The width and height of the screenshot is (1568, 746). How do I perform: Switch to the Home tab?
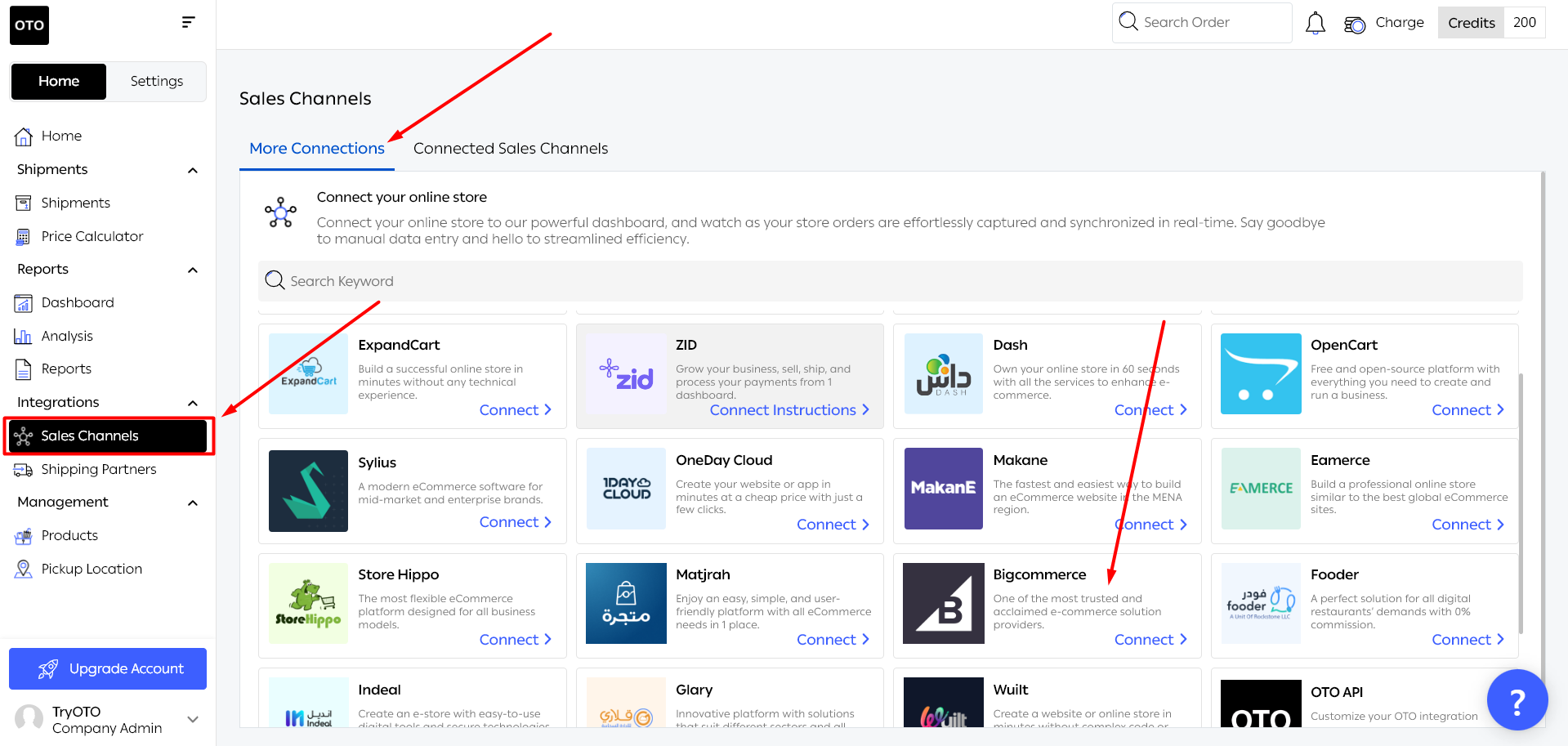59,81
